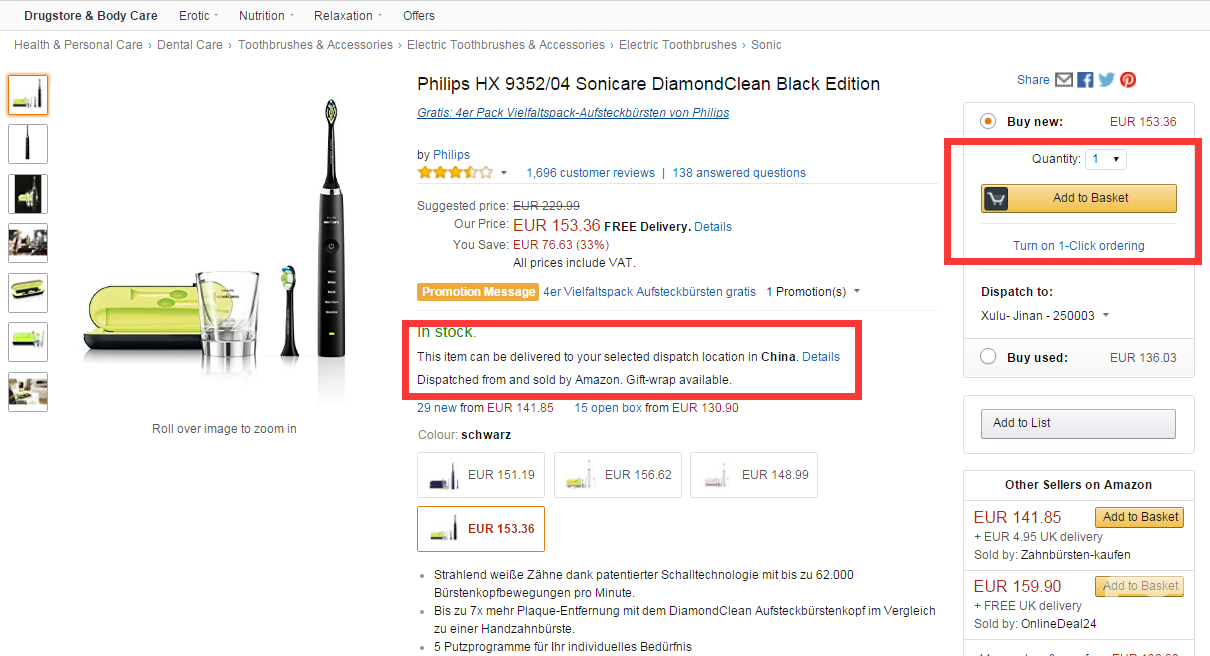This screenshot has height=656, width=1210.
Task: Choose the EUR 156.62 colour swatch
Action: pyautogui.click(x=618, y=475)
